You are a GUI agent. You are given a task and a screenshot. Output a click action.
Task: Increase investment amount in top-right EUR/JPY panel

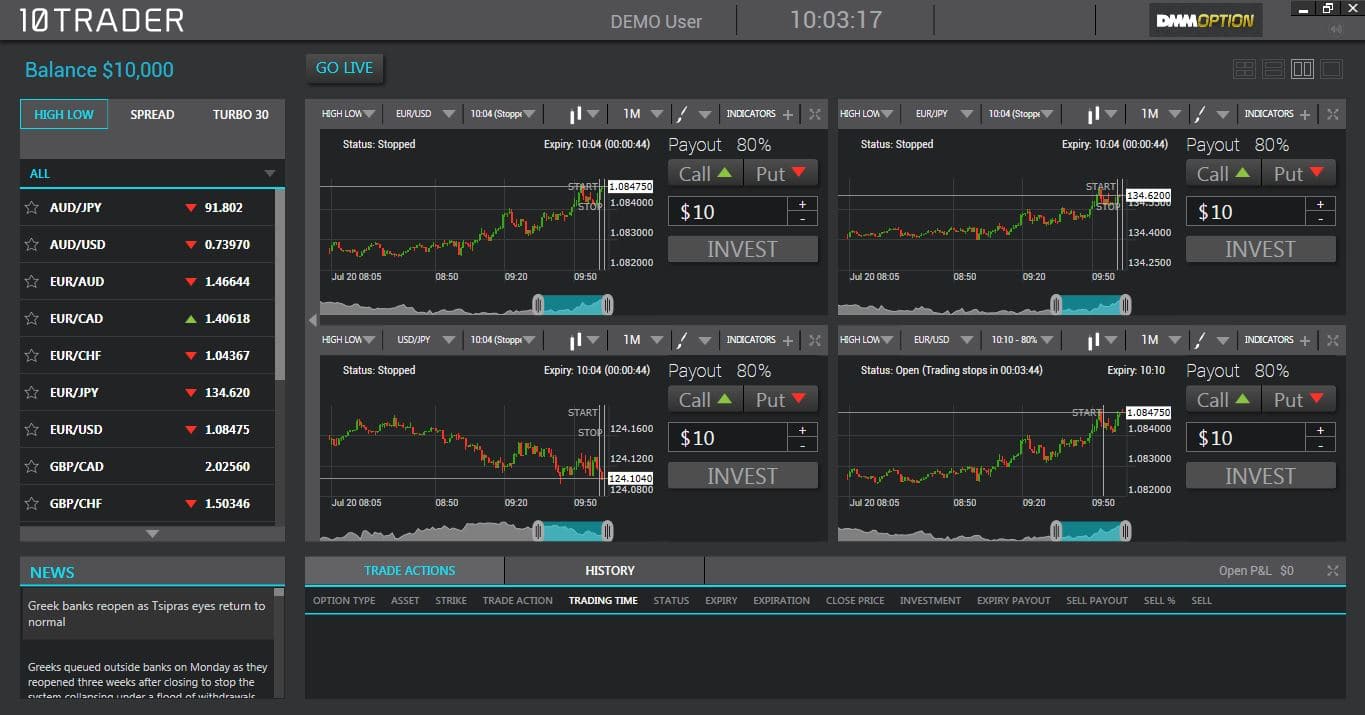coord(1320,204)
